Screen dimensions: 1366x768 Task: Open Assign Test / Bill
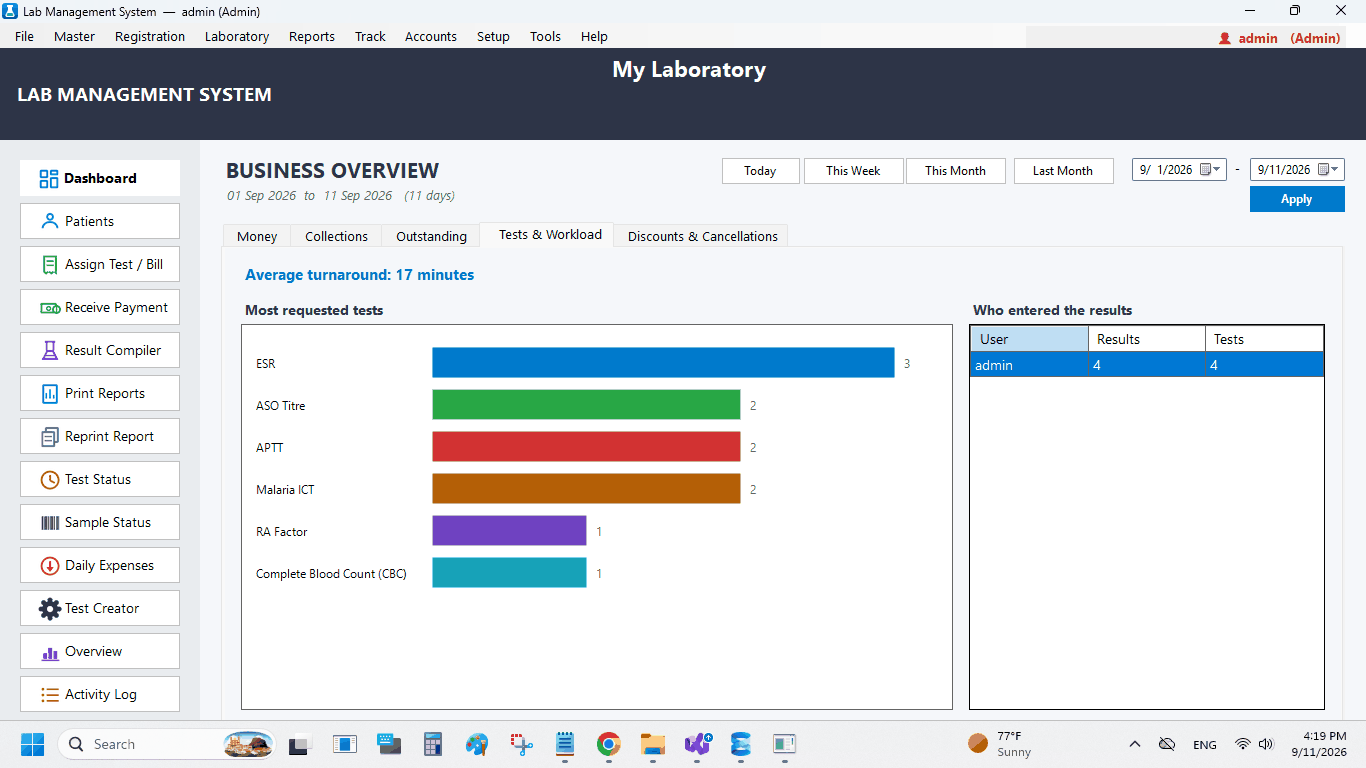click(100, 264)
